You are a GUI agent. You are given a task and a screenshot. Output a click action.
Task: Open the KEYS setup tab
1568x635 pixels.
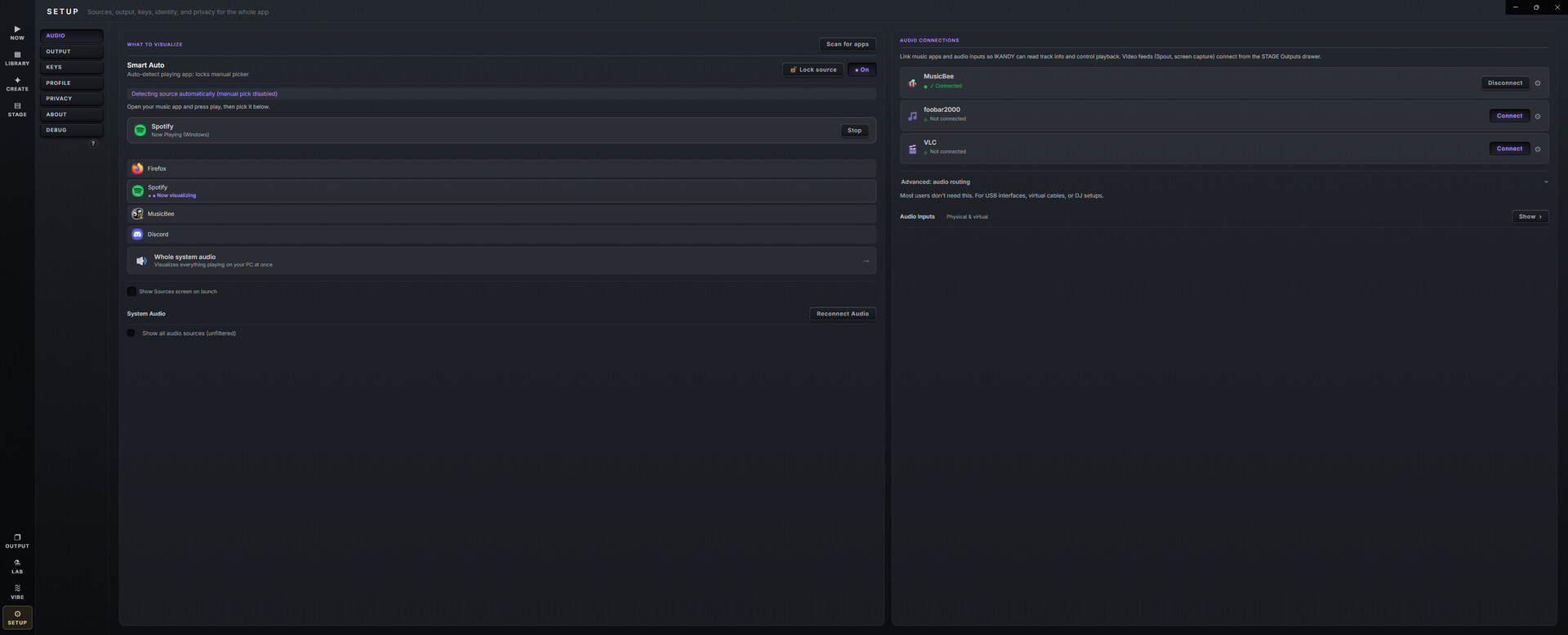coord(72,67)
